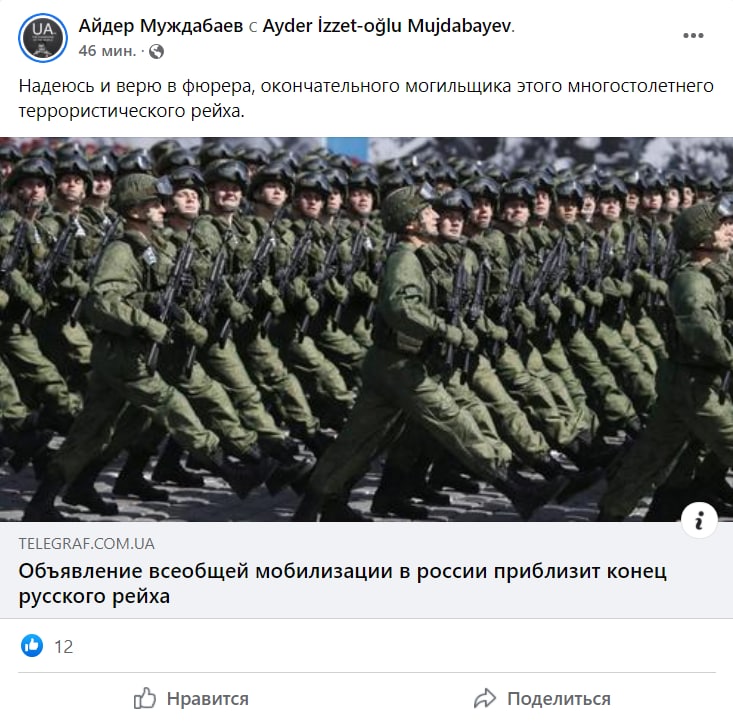Image resolution: width=733 pixels, height=724 pixels.
Task: Open Айдер Муждабаев author profile link
Action: pos(161,26)
